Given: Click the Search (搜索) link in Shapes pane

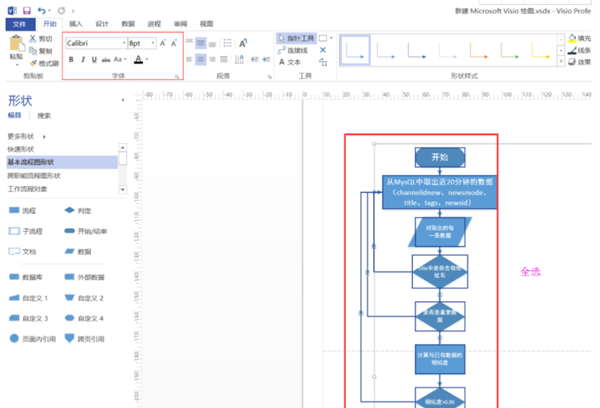Looking at the screenshot, I should tap(44, 116).
